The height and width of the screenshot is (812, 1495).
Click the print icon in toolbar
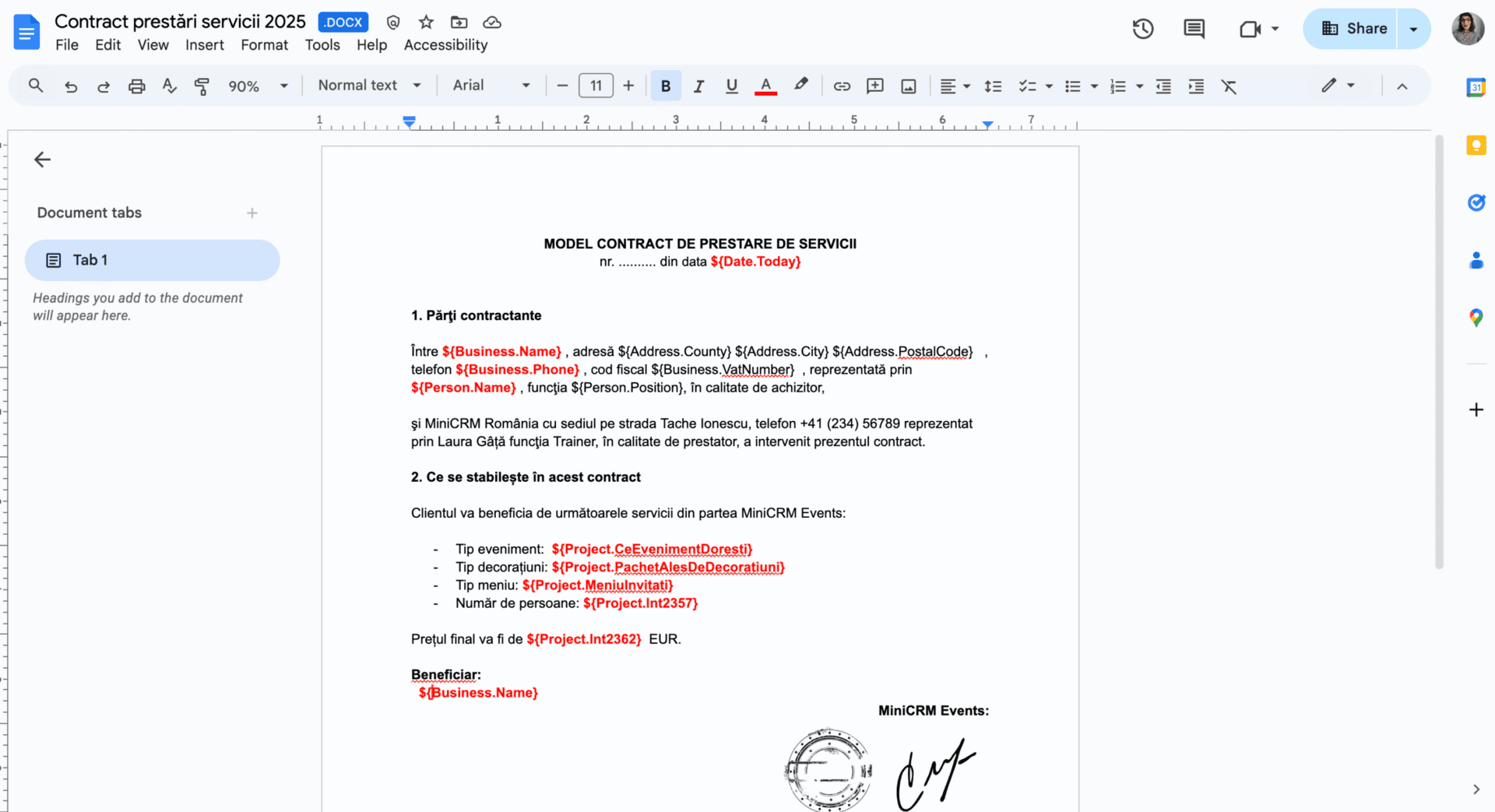137,86
